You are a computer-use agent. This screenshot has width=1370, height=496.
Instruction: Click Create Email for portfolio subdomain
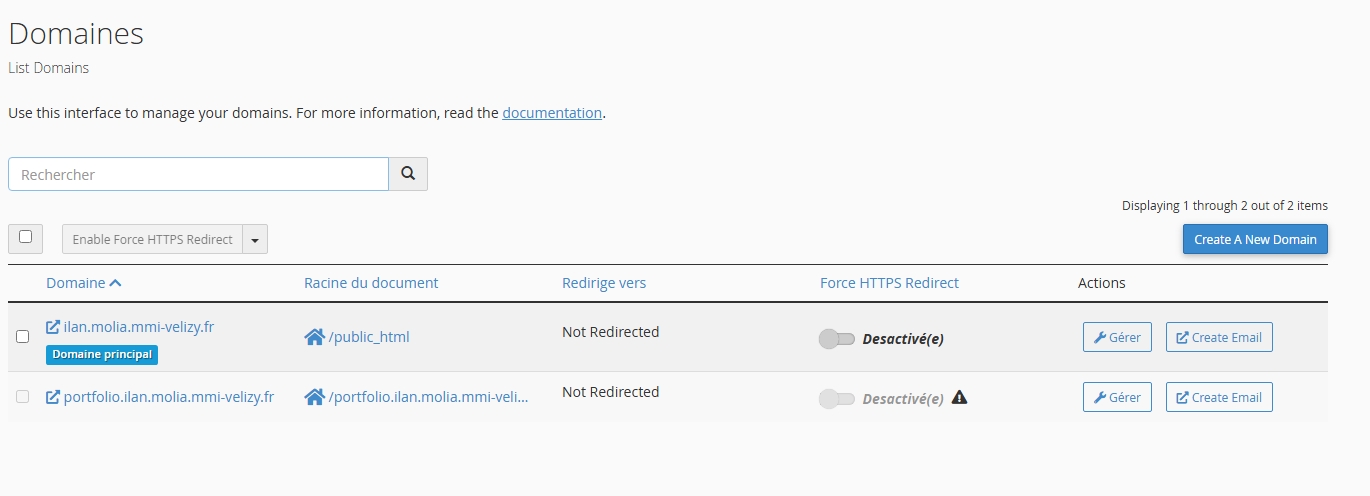pos(1219,397)
